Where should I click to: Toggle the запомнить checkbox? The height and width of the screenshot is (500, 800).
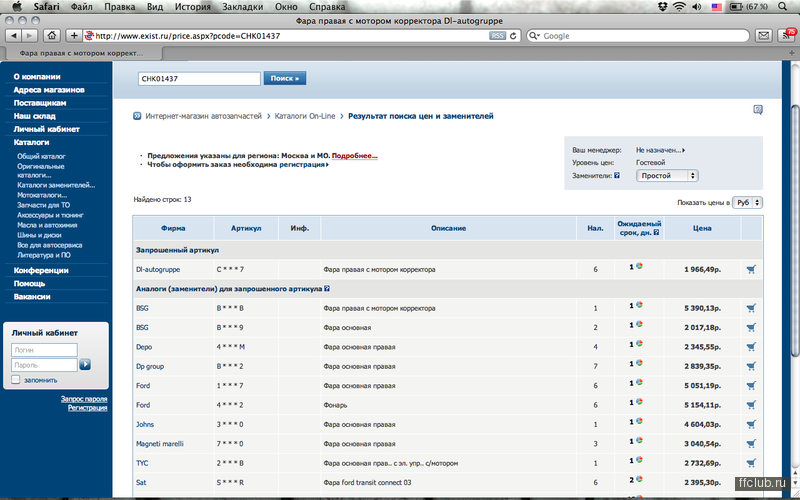16,380
